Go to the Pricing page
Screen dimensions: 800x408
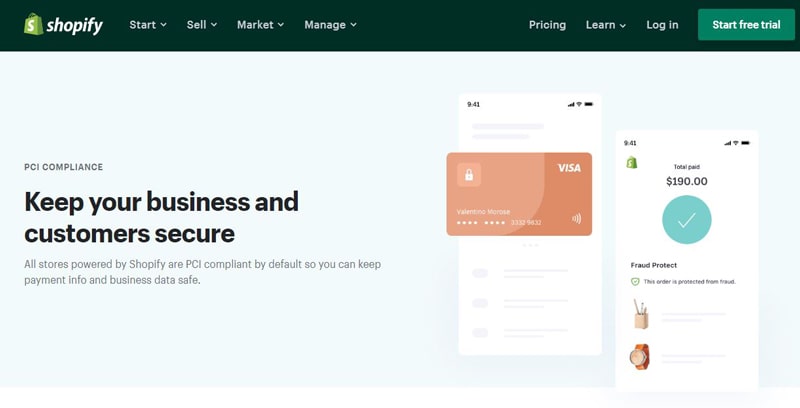pyautogui.click(x=547, y=24)
